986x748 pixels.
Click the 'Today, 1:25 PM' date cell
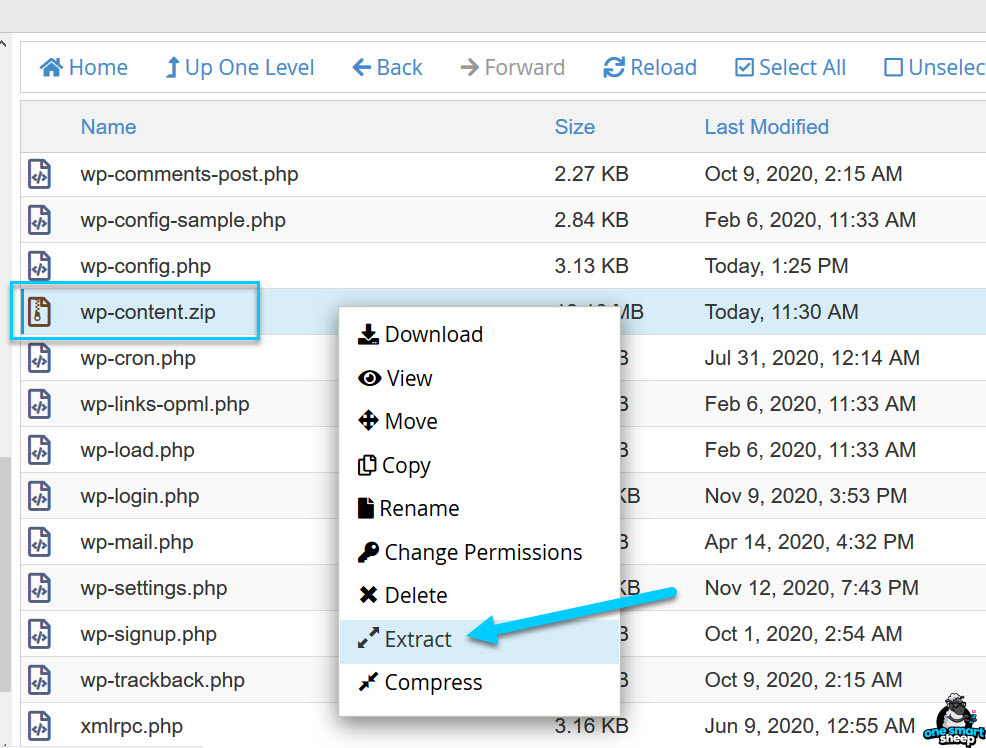pos(776,266)
